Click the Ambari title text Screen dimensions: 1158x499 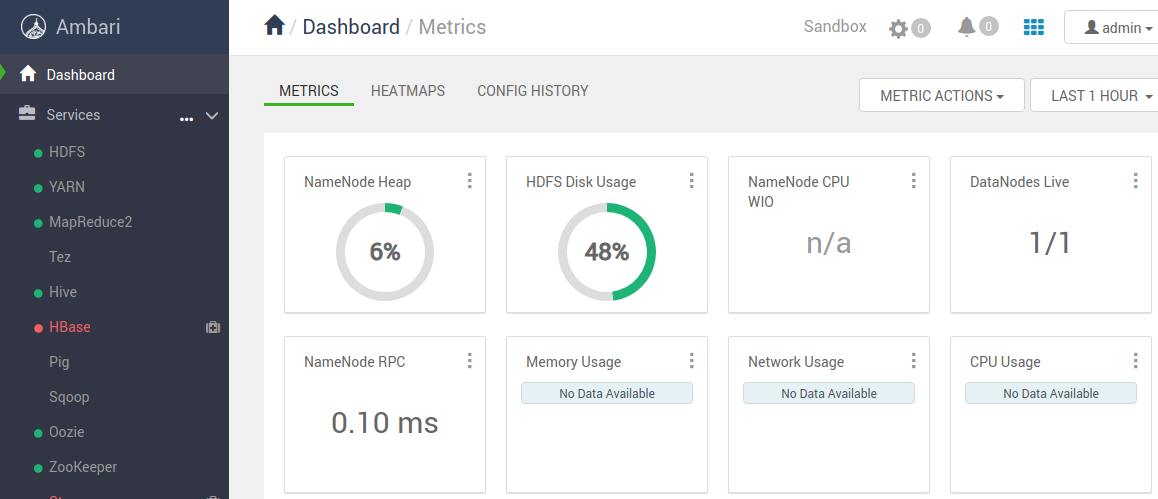pyautogui.click(x=88, y=27)
